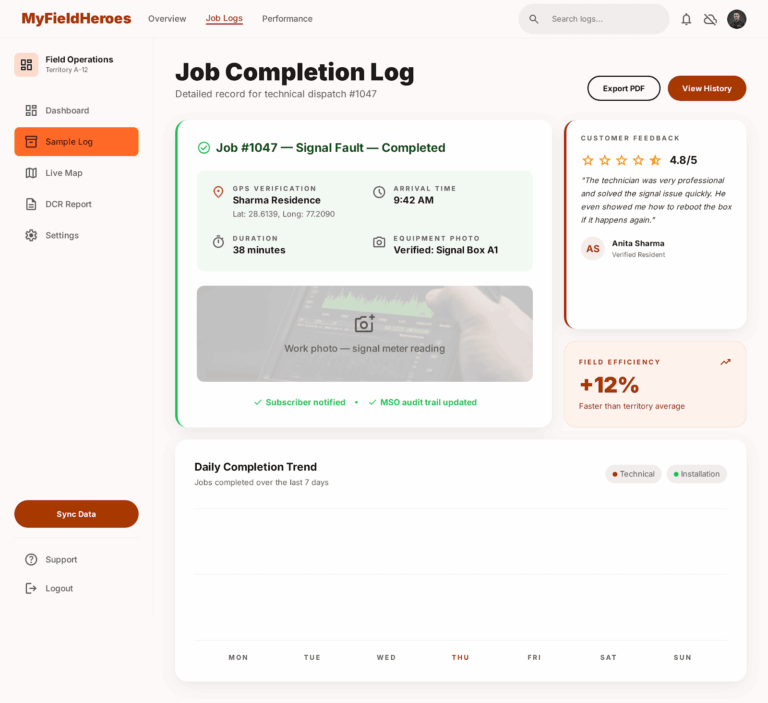The width and height of the screenshot is (768, 703).
Task: Click the arrival time clock icon
Action: tap(379, 192)
